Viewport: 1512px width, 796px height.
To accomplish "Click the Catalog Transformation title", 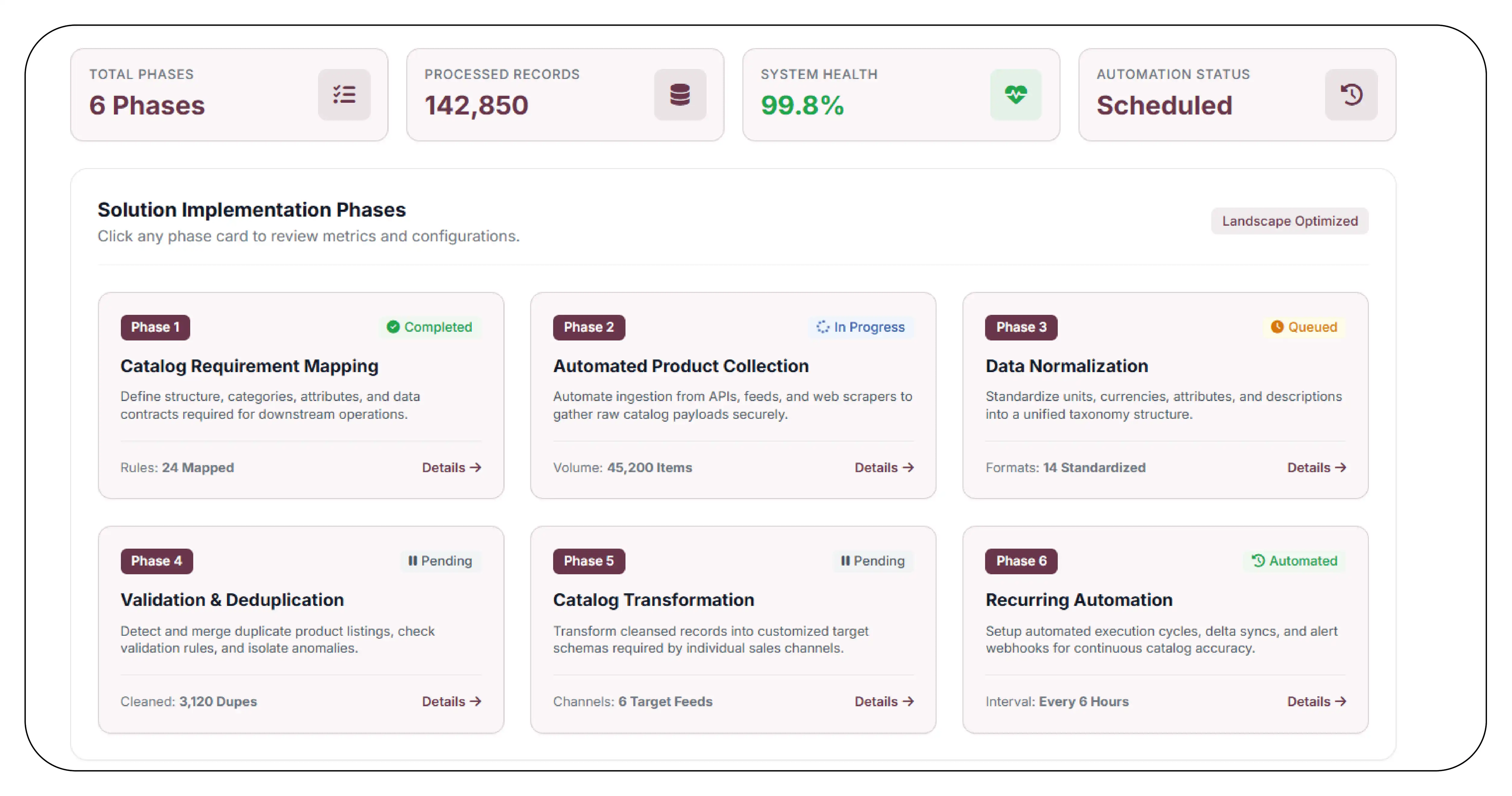I will tap(653, 600).
